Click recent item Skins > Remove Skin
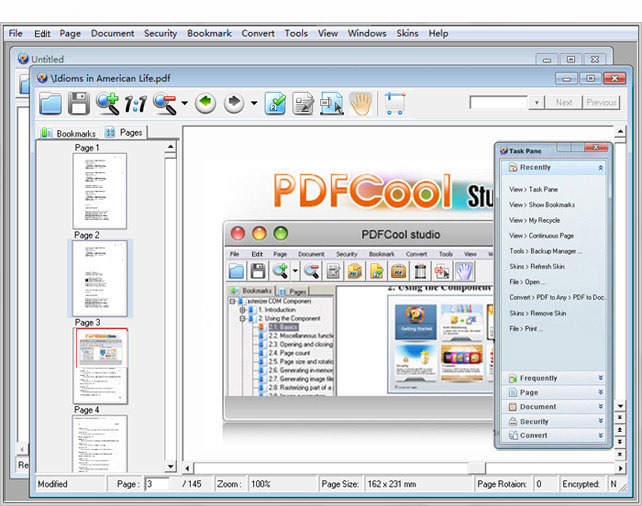Screen dimensions: 642x506 (538, 313)
